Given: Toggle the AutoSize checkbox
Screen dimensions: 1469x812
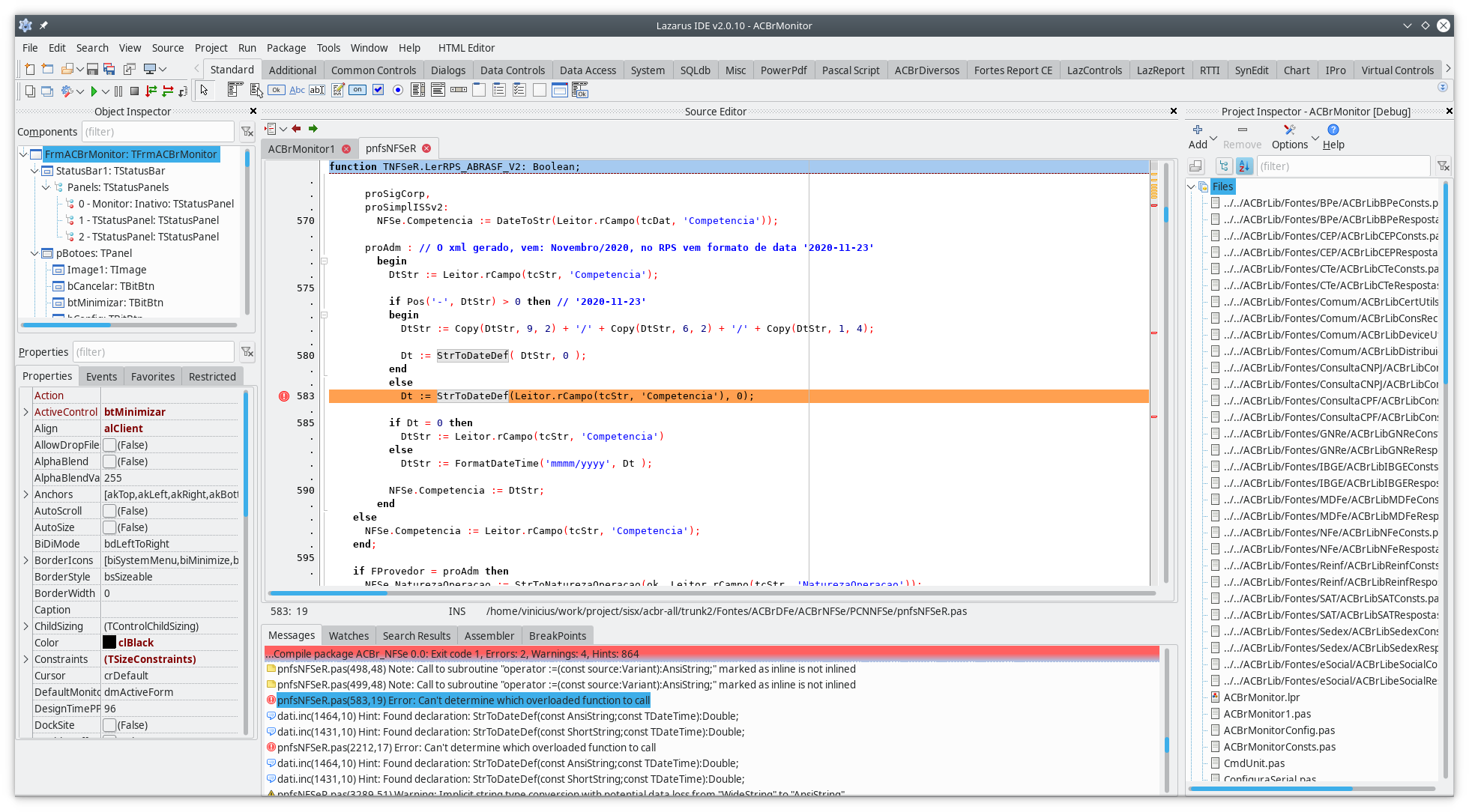Looking at the screenshot, I should coord(109,527).
